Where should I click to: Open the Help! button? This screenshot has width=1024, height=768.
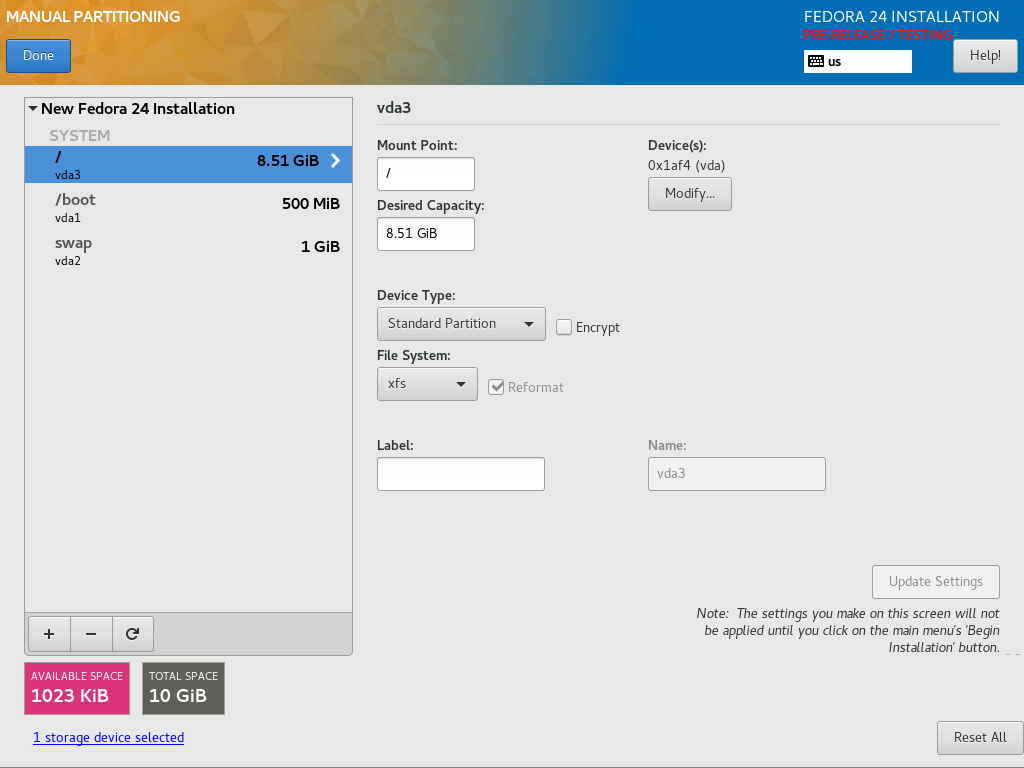(985, 56)
